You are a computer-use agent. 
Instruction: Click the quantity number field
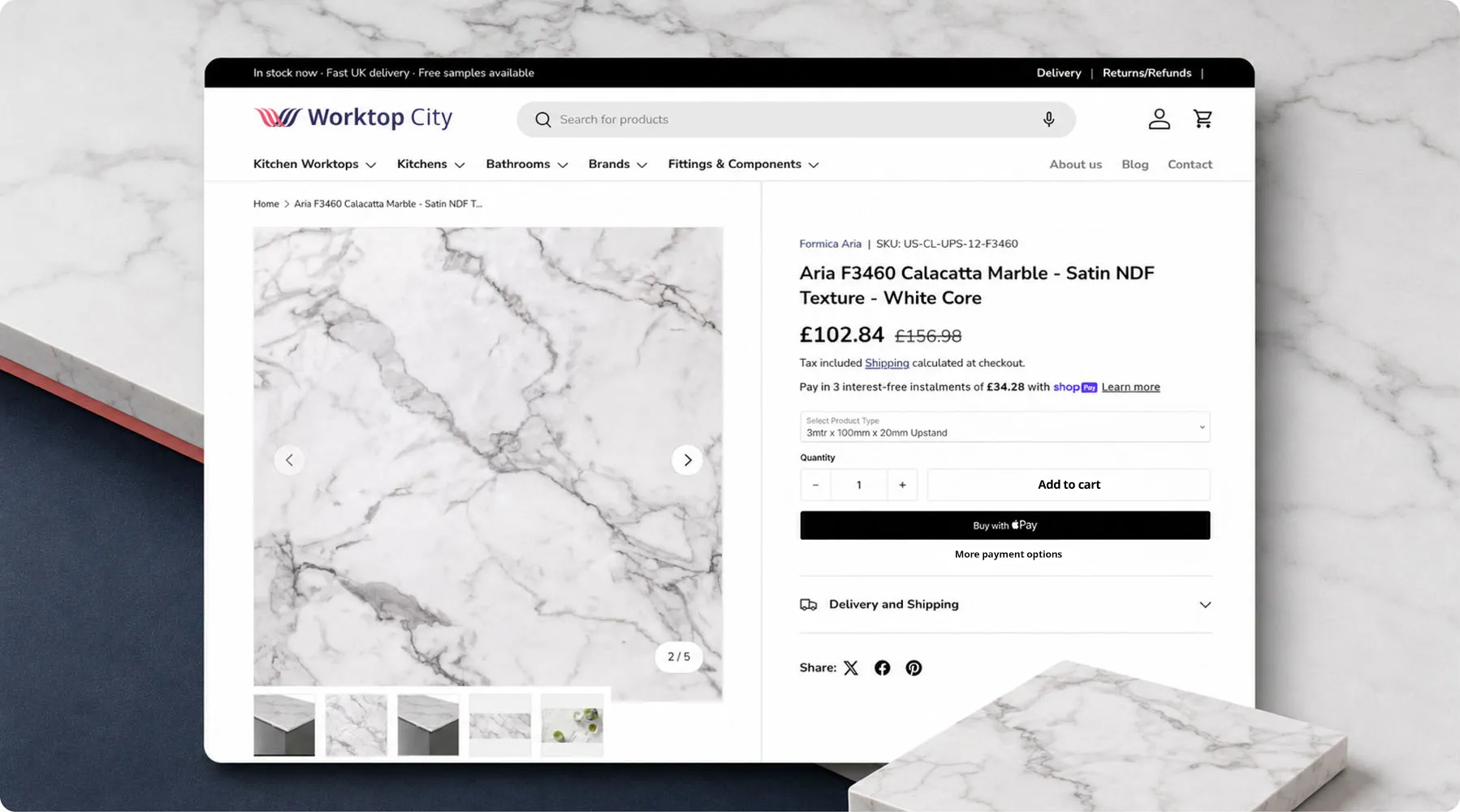[859, 485]
